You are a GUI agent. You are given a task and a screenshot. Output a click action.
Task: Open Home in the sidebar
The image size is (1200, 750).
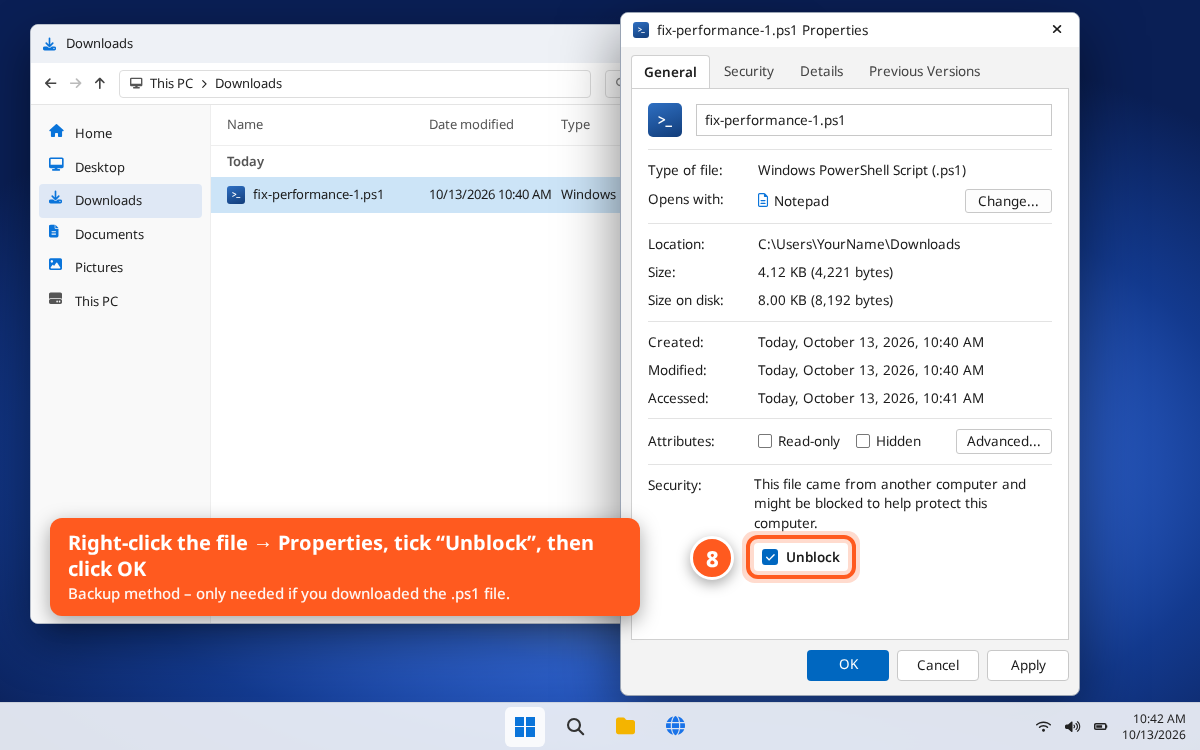[x=120, y=133]
